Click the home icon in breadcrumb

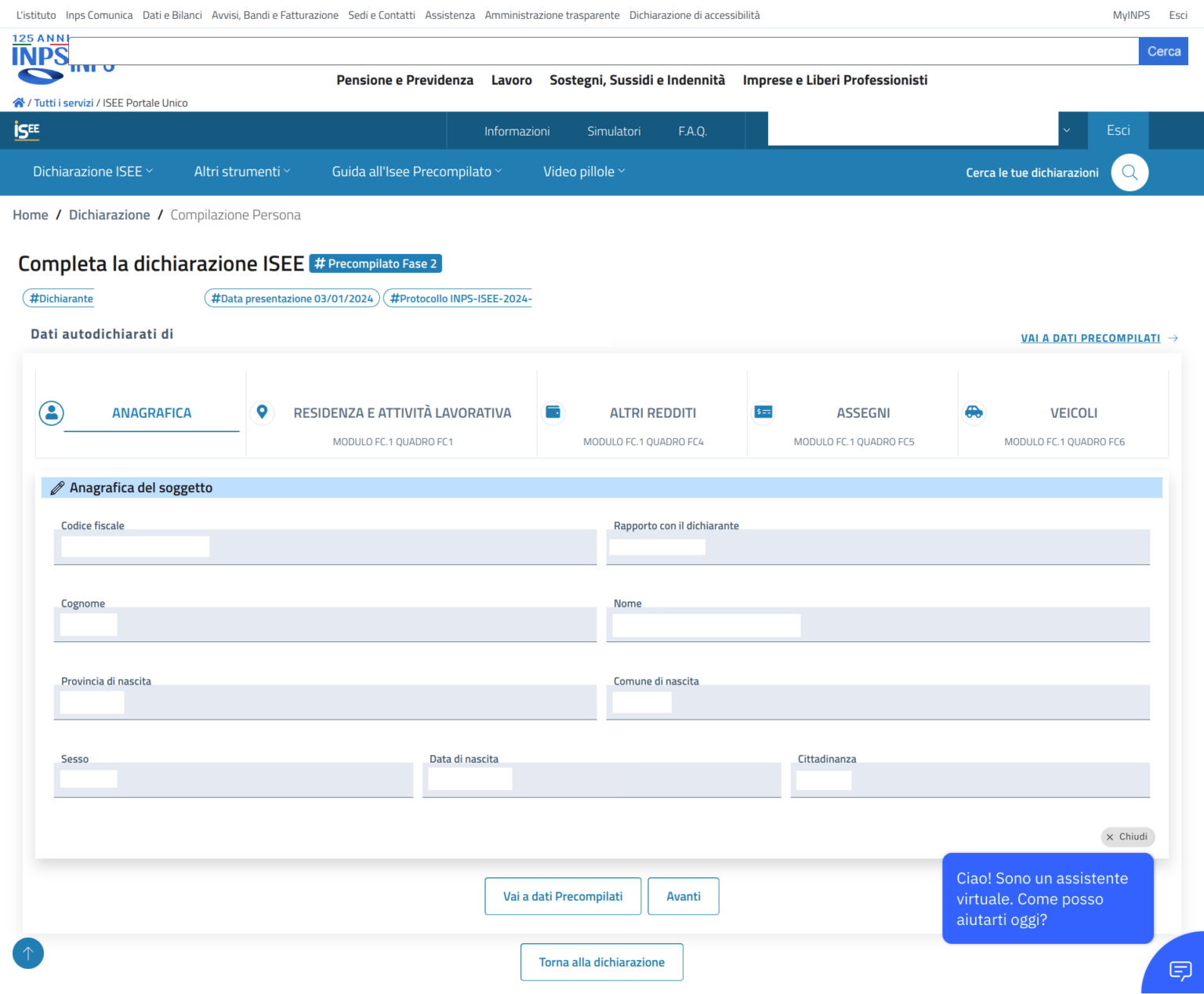click(19, 103)
